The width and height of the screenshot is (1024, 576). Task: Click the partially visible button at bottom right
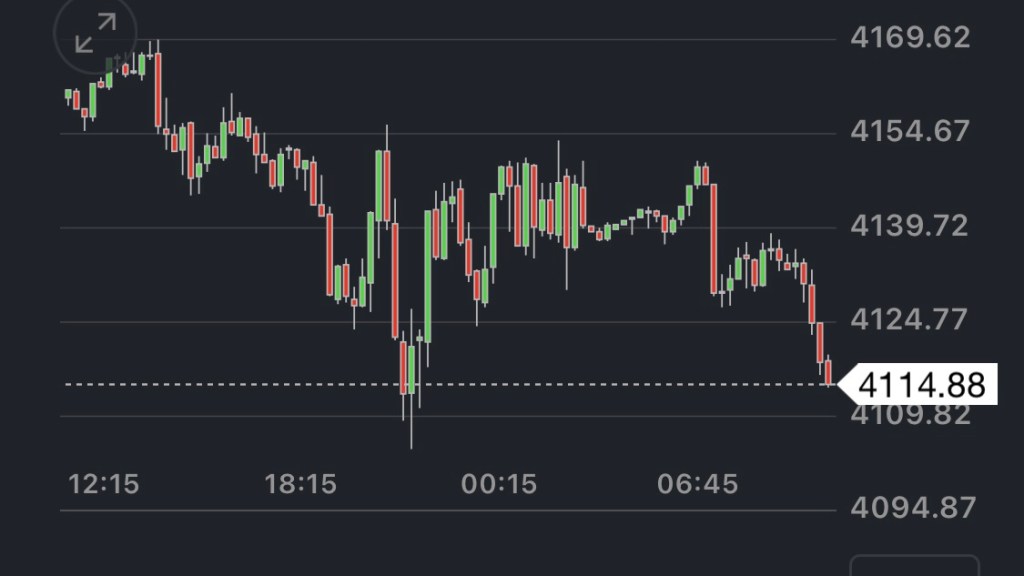click(x=914, y=566)
